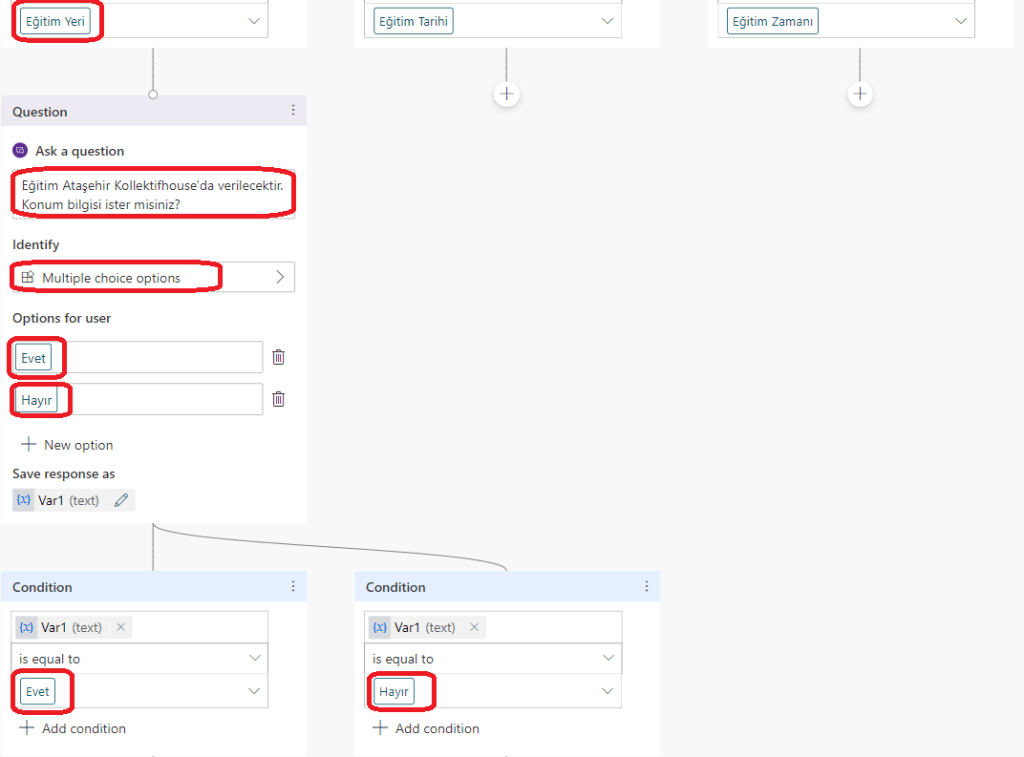The image size is (1024, 757).
Task: Remove Var1 from the right condition
Action: [x=475, y=627]
